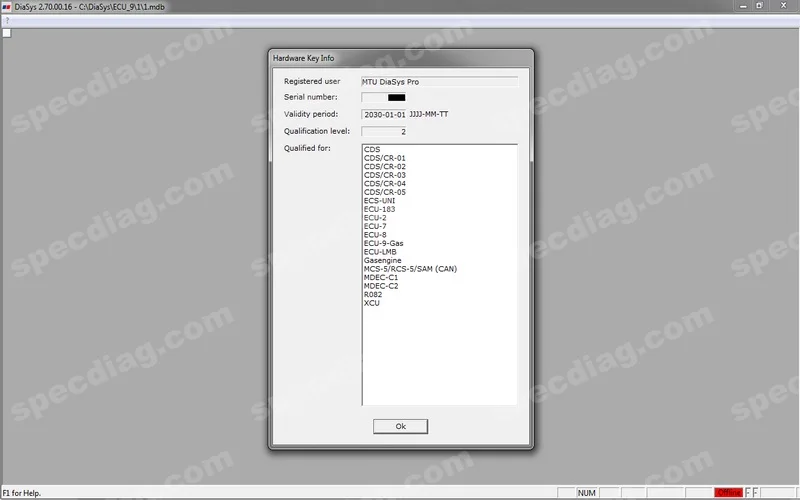Click the Validity period label

[x=311, y=114]
